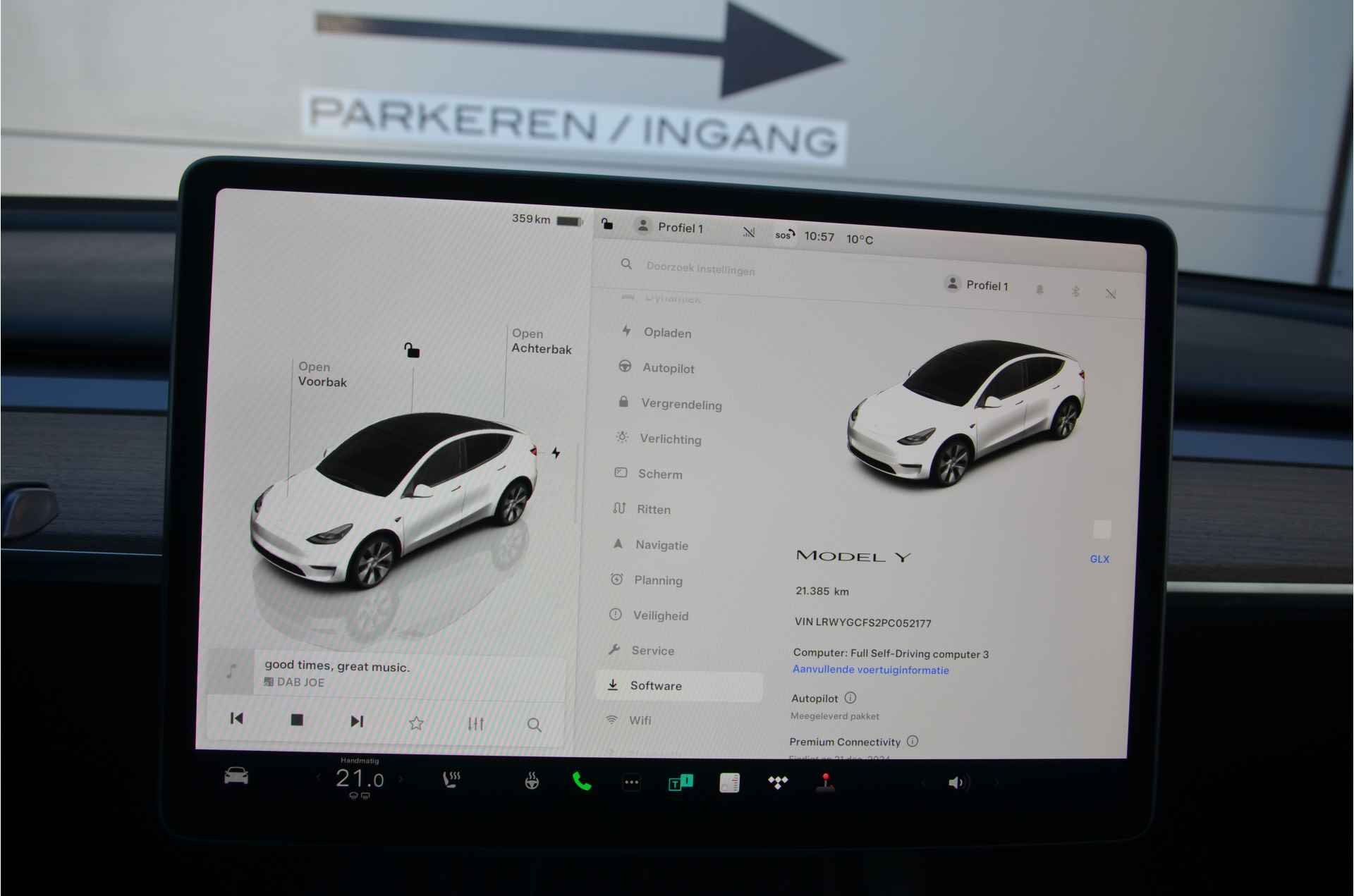Select the Software menu item

click(679, 685)
